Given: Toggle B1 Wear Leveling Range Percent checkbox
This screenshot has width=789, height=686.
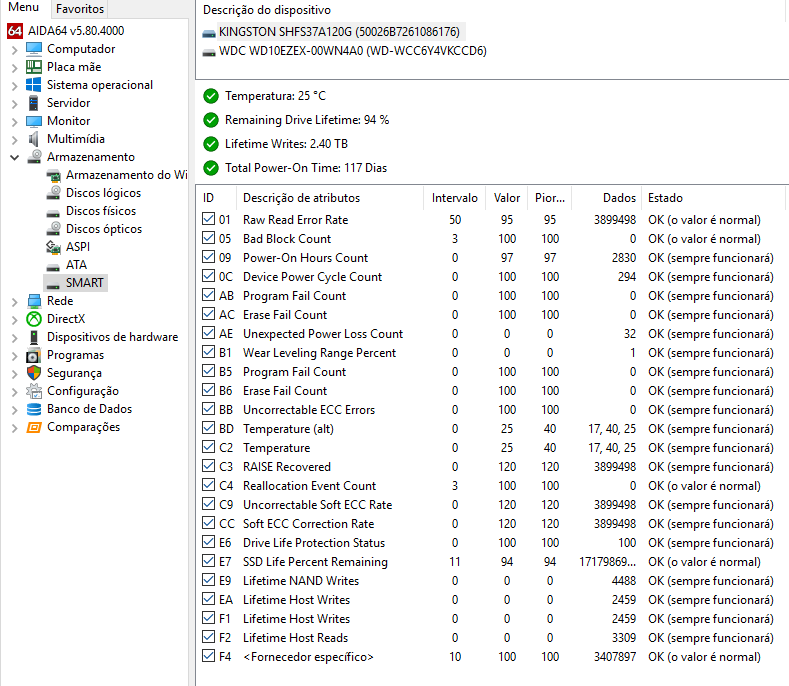Looking at the screenshot, I should tap(208, 352).
